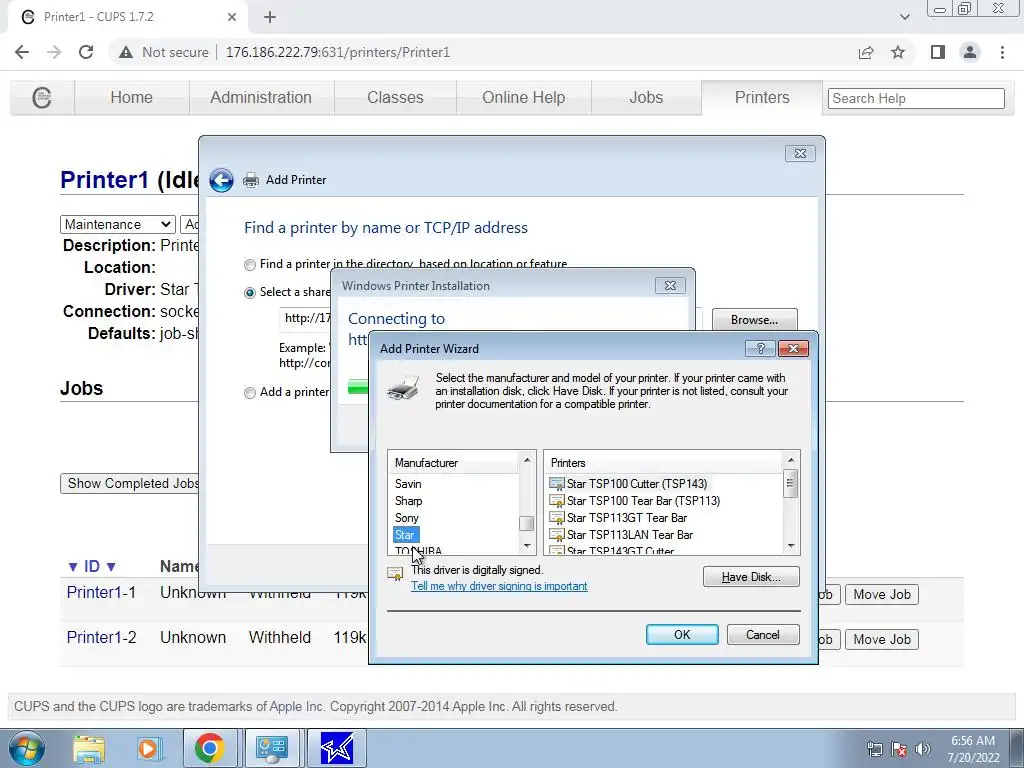Click the Have Disk... button
This screenshot has width=1024, height=768.
[x=751, y=577]
